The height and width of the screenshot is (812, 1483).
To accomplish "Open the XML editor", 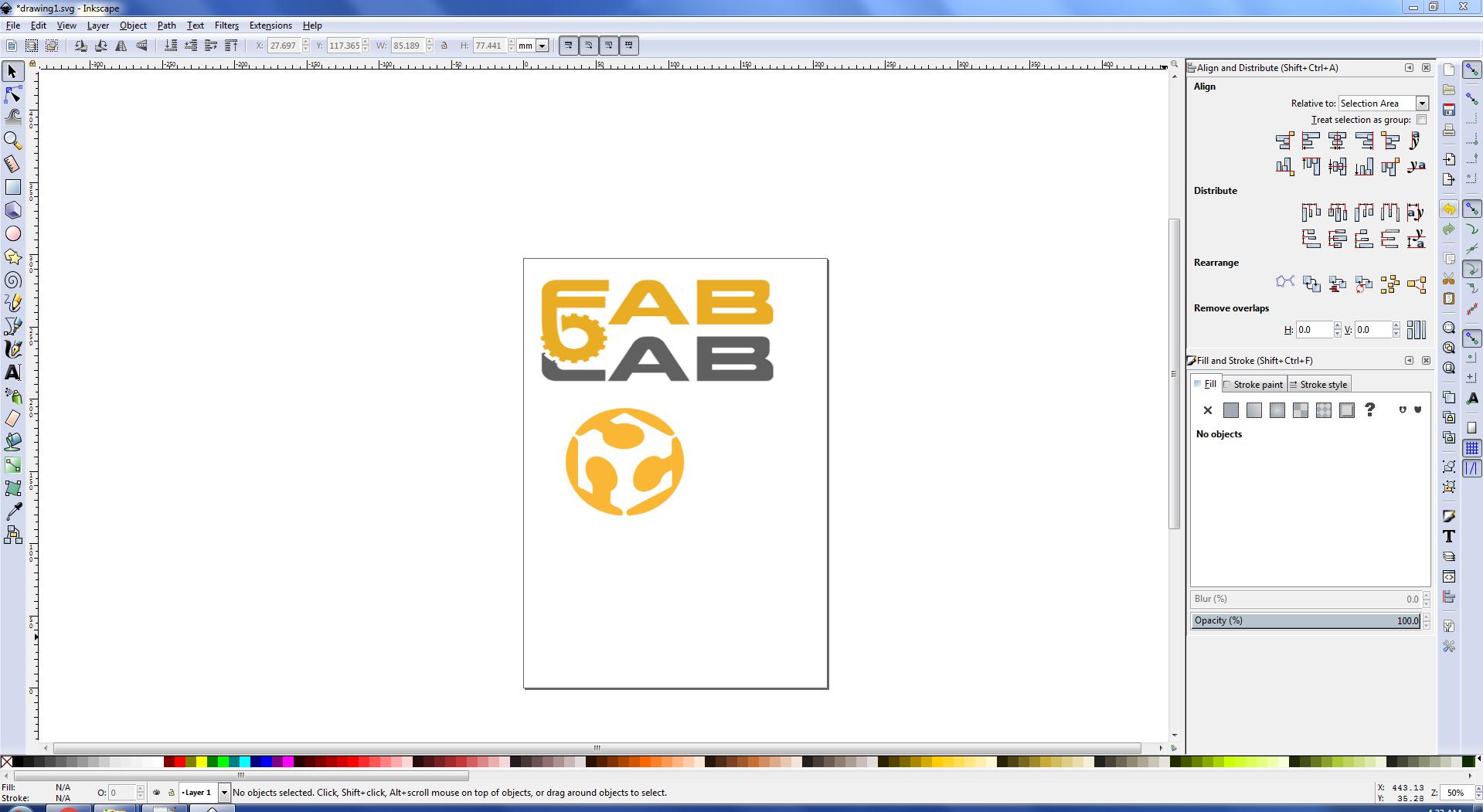I will point(1449,577).
